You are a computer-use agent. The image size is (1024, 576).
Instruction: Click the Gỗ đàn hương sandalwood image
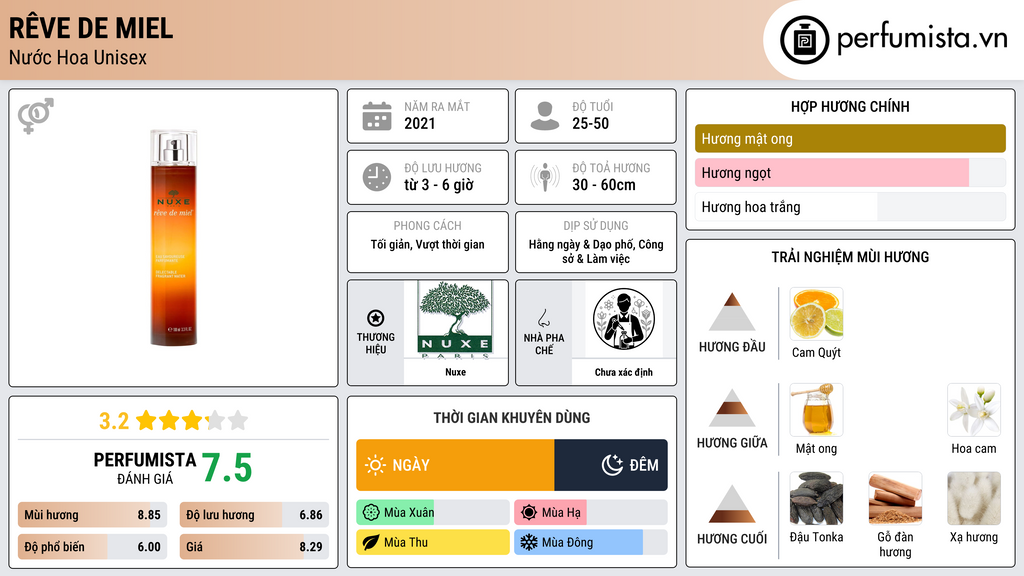(x=895, y=499)
